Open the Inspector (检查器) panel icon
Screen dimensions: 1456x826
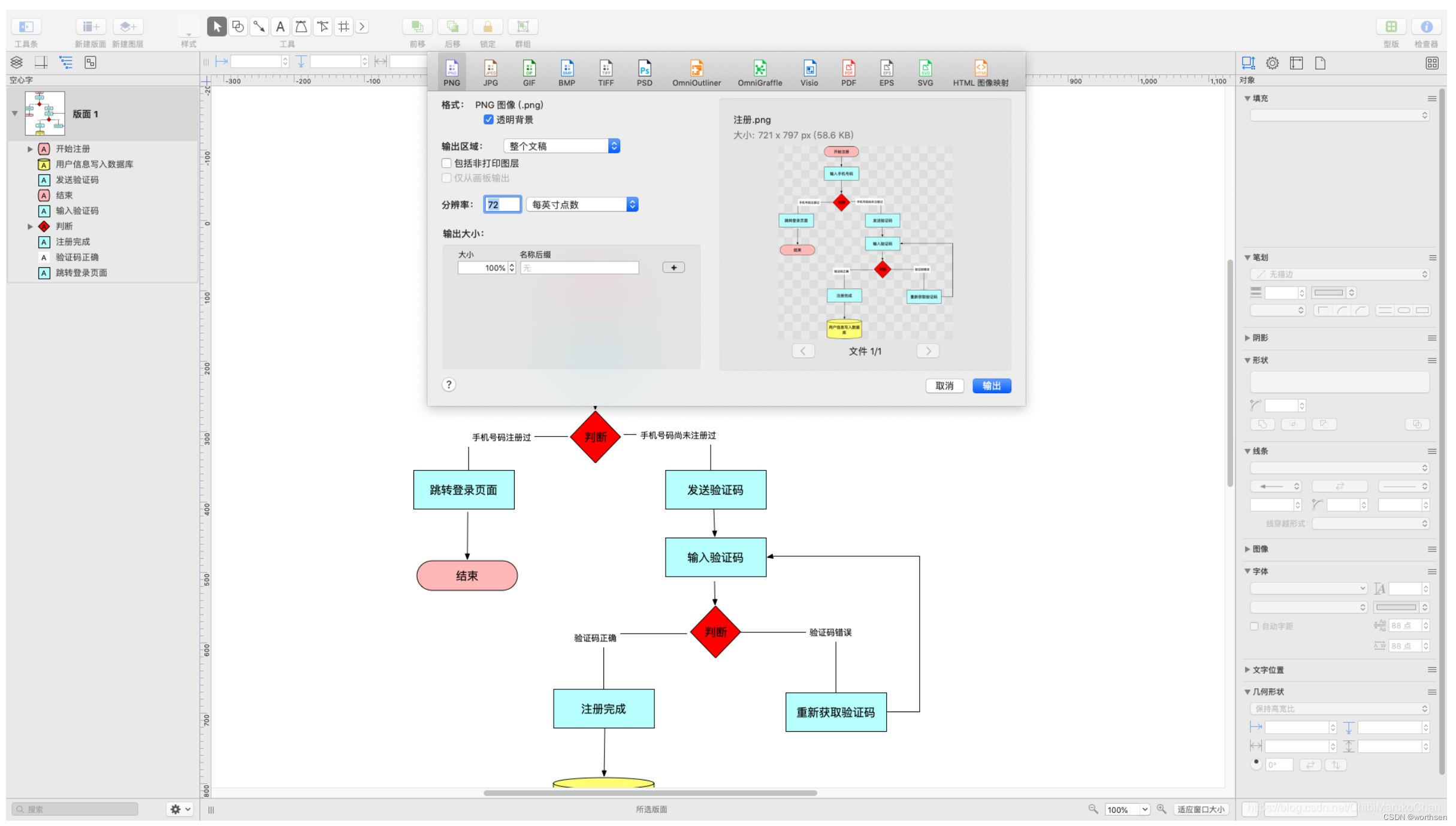[1425, 27]
